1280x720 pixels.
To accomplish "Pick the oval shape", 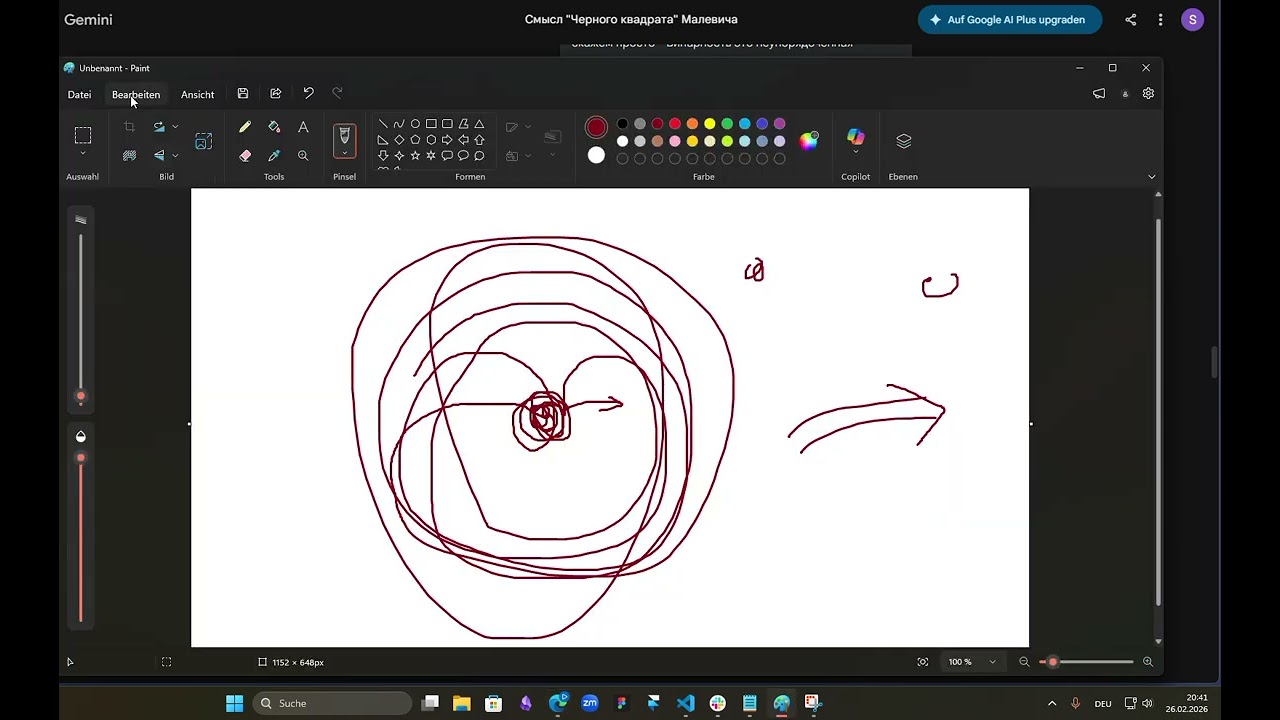I will pos(415,124).
